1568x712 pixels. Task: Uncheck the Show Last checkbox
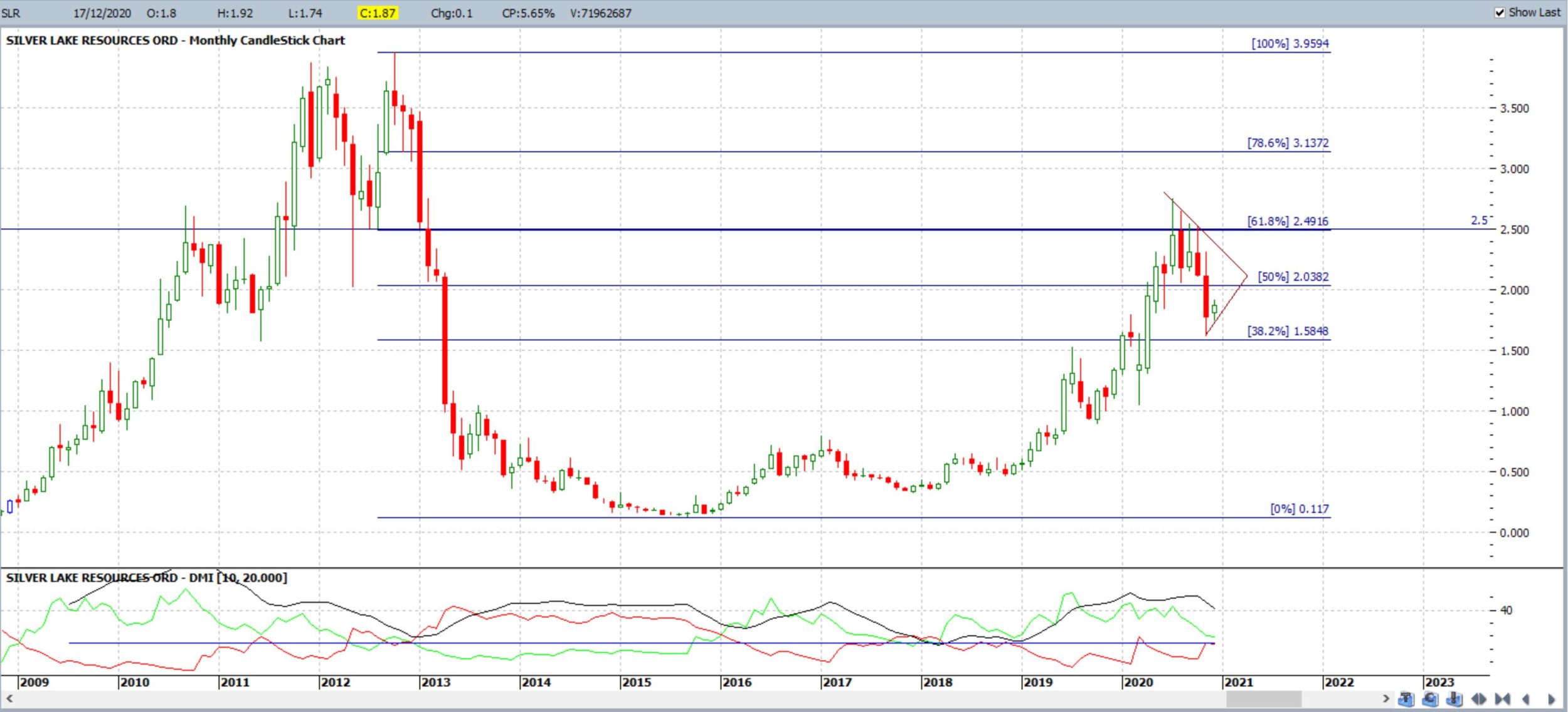click(1500, 13)
